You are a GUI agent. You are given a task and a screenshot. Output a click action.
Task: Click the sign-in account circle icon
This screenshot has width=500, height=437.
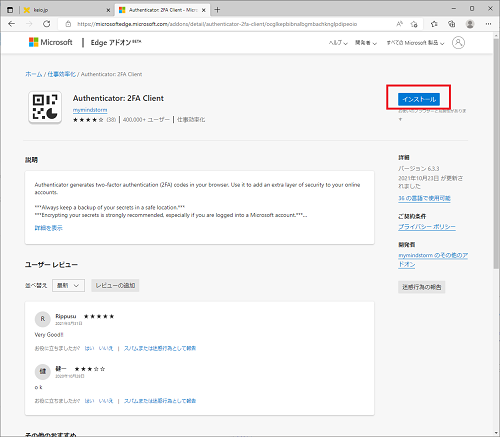(x=458, y=43)
